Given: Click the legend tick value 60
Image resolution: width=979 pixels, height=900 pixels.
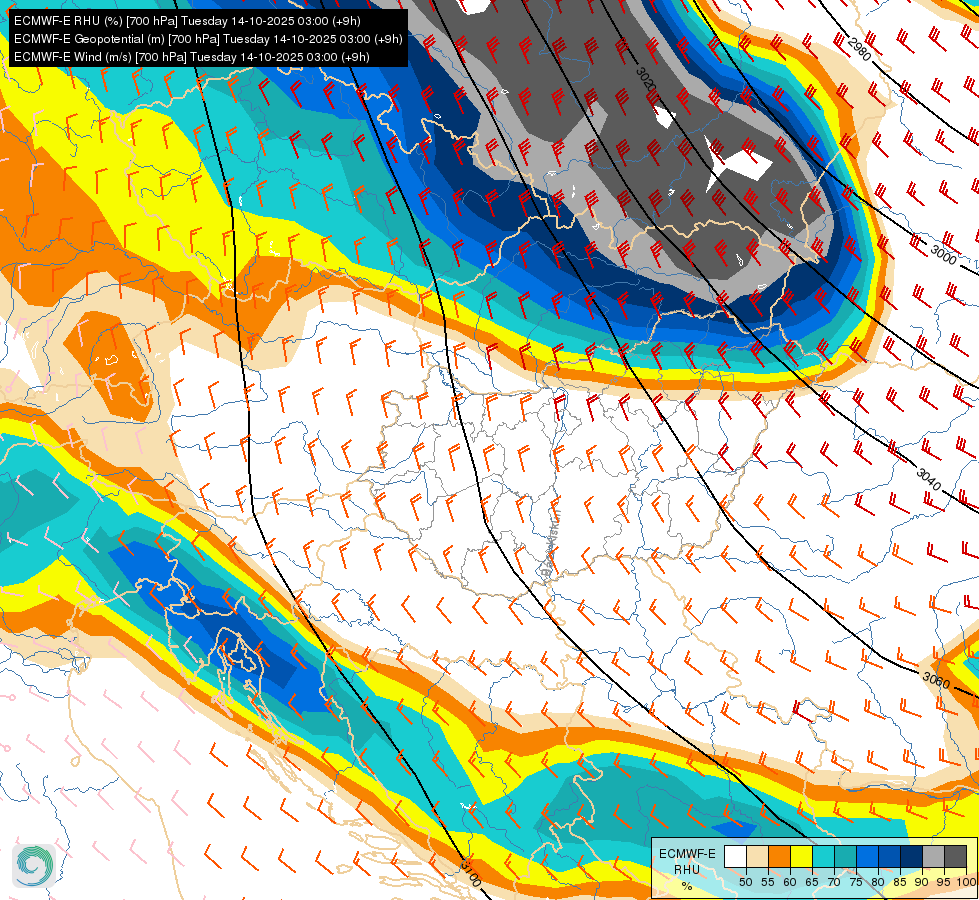Looking at the screenshot, I should (x=790, y=882).
